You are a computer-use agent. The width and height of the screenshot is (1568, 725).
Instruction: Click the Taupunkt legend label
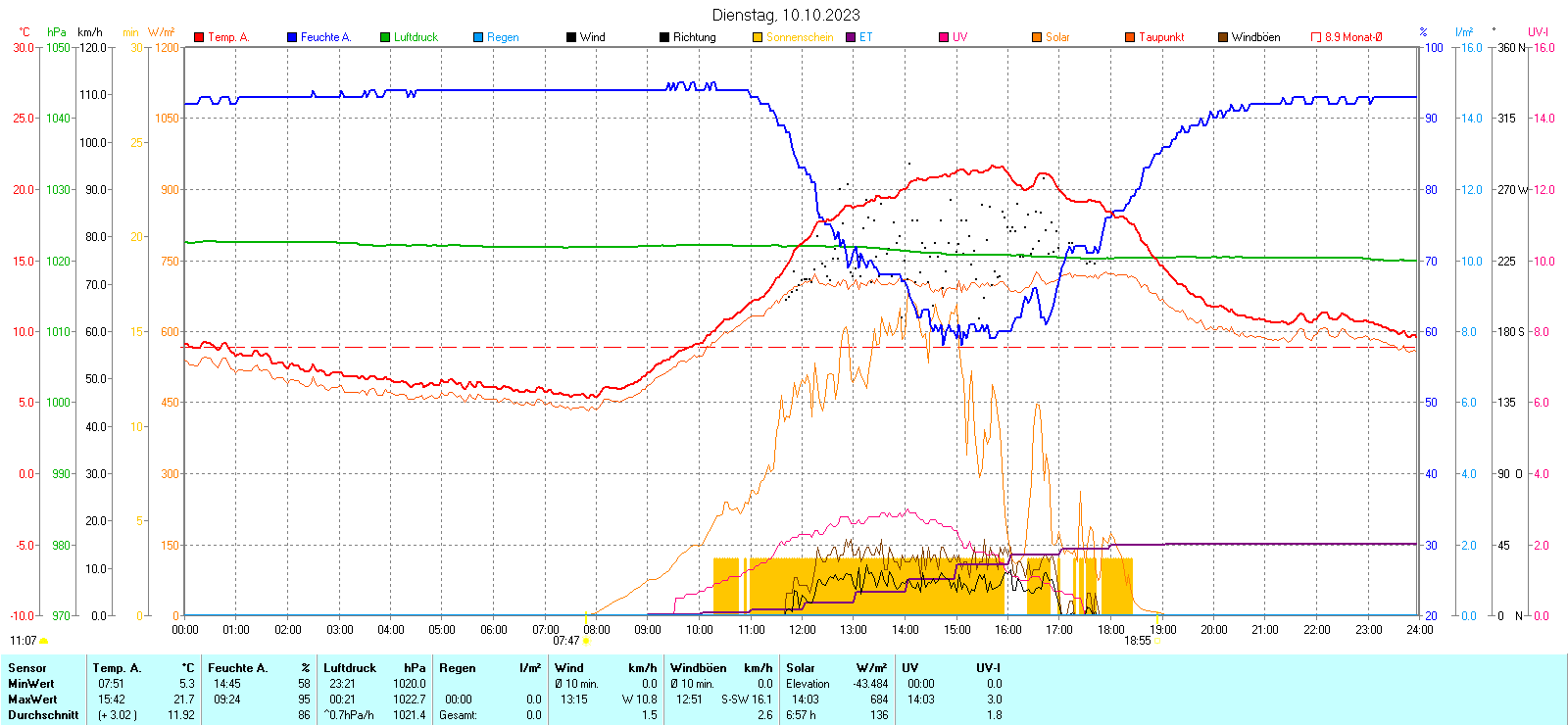(x=1161, y=37)
